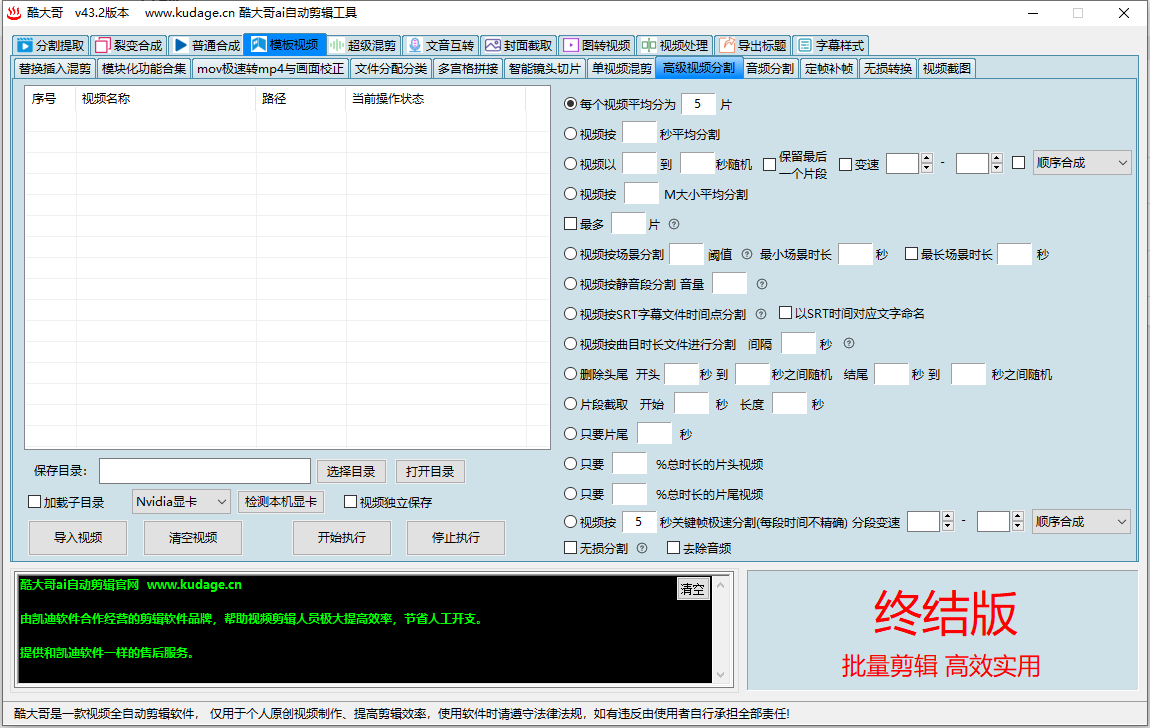Open the 分割提取 tab
Viewport: 1150px width, 728px height.
coord(51,45)
